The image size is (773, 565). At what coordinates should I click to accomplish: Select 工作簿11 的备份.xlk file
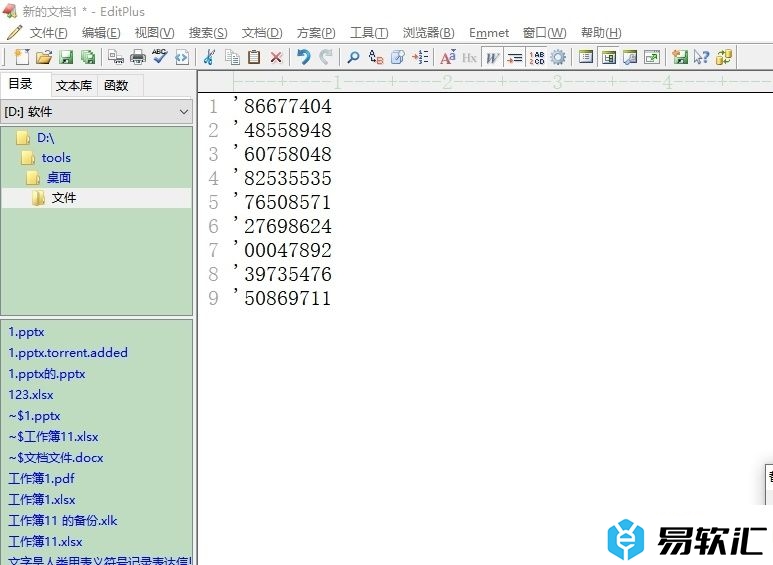63,520
